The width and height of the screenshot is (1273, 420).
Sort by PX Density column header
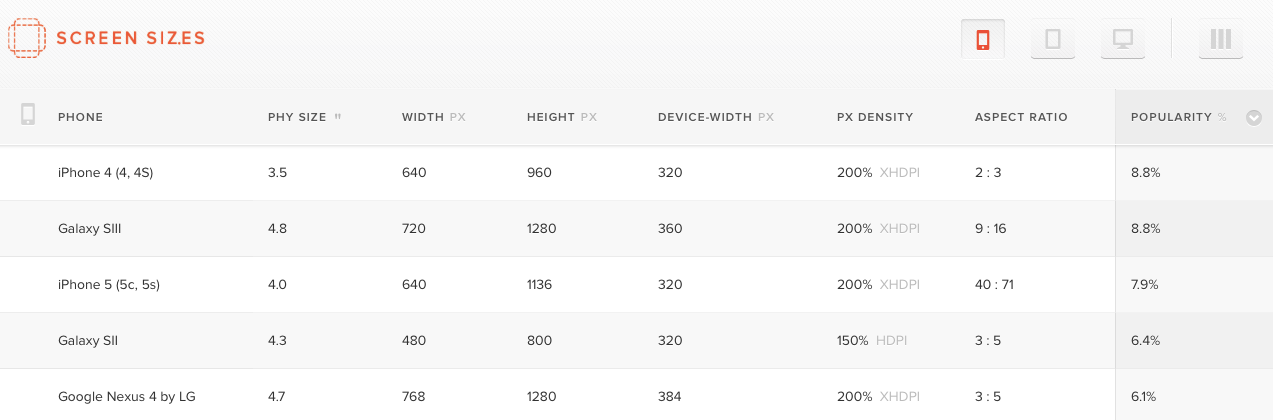pos(874,118)
